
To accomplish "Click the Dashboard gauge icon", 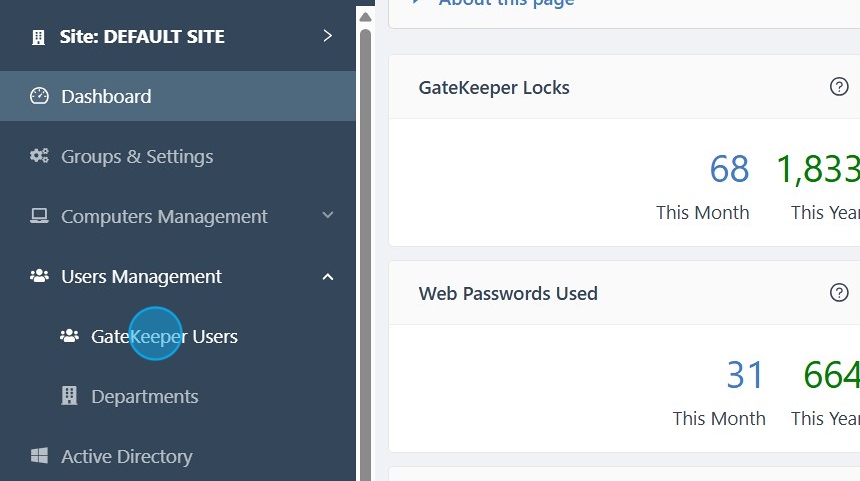I will click(x=39, y=96).
